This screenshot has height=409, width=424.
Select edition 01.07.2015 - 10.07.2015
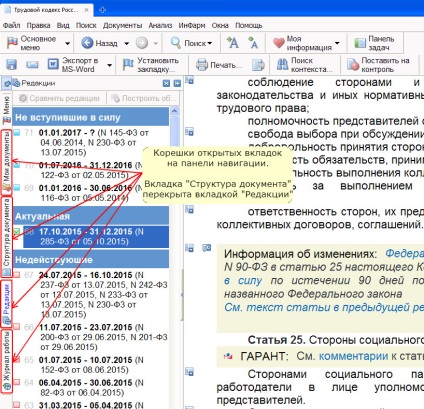coord(92,365)
